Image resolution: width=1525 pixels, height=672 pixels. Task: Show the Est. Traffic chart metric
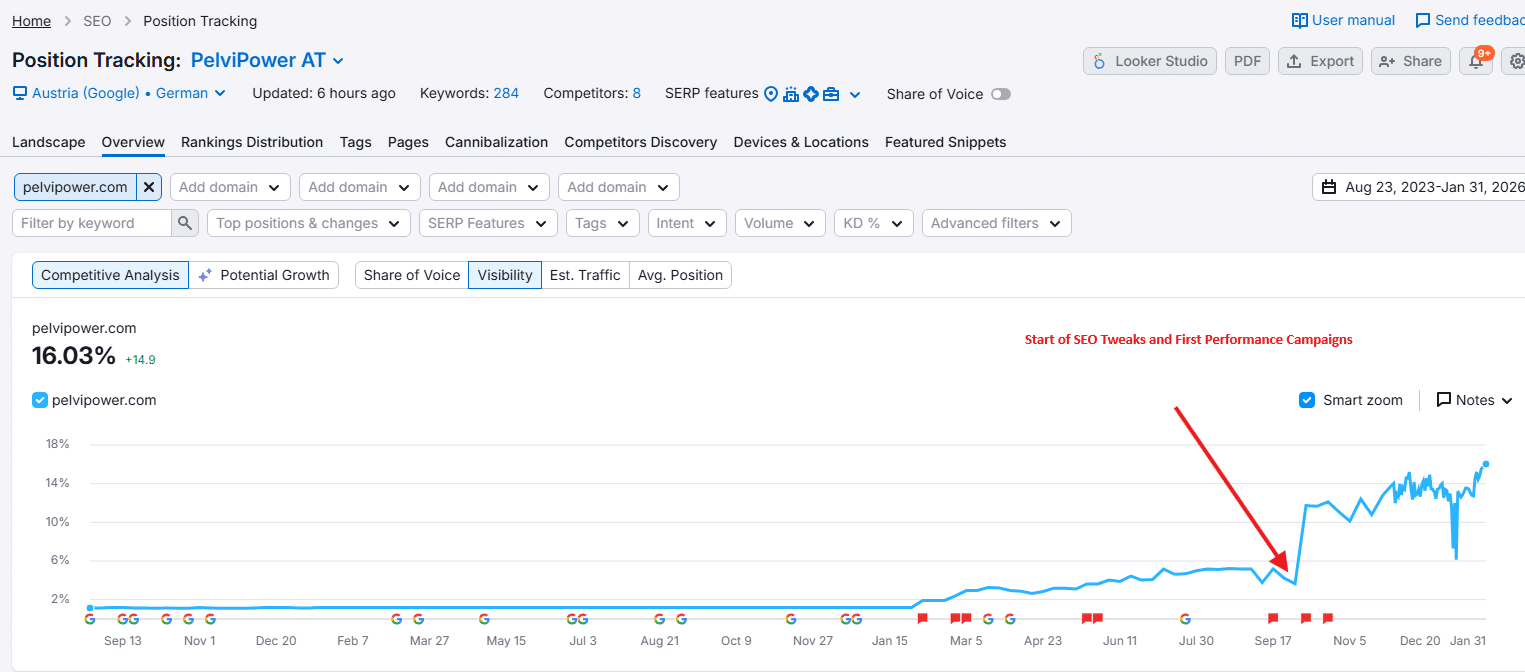(x=585, y=275)
